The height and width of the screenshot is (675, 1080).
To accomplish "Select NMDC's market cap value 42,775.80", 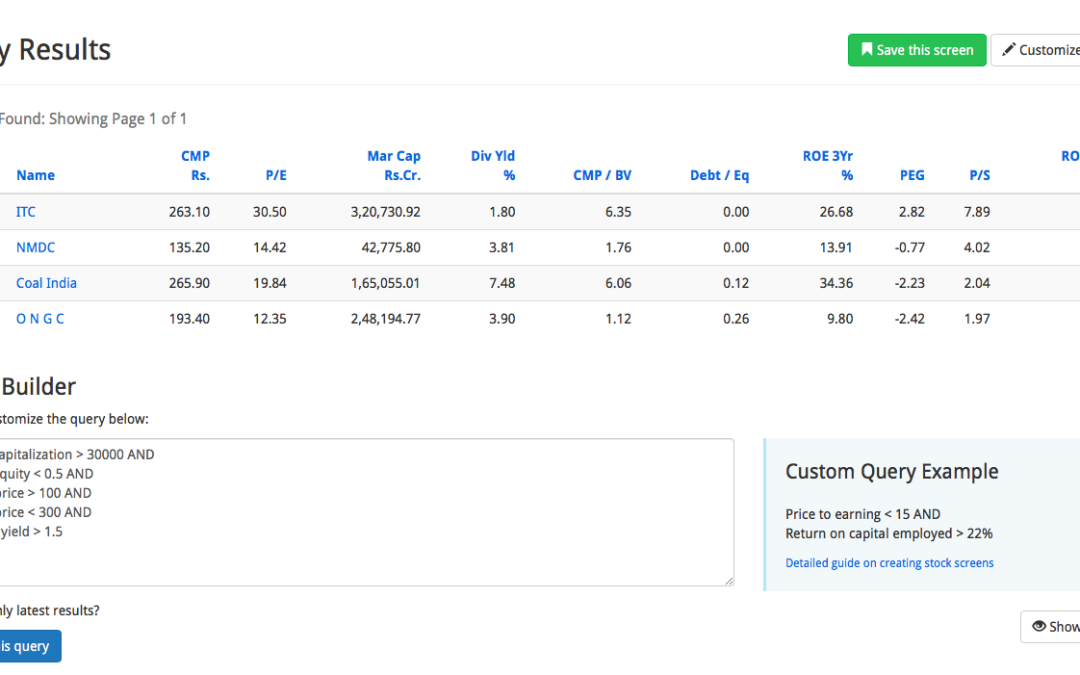I will pyautogui.click(x=391, y=247).
